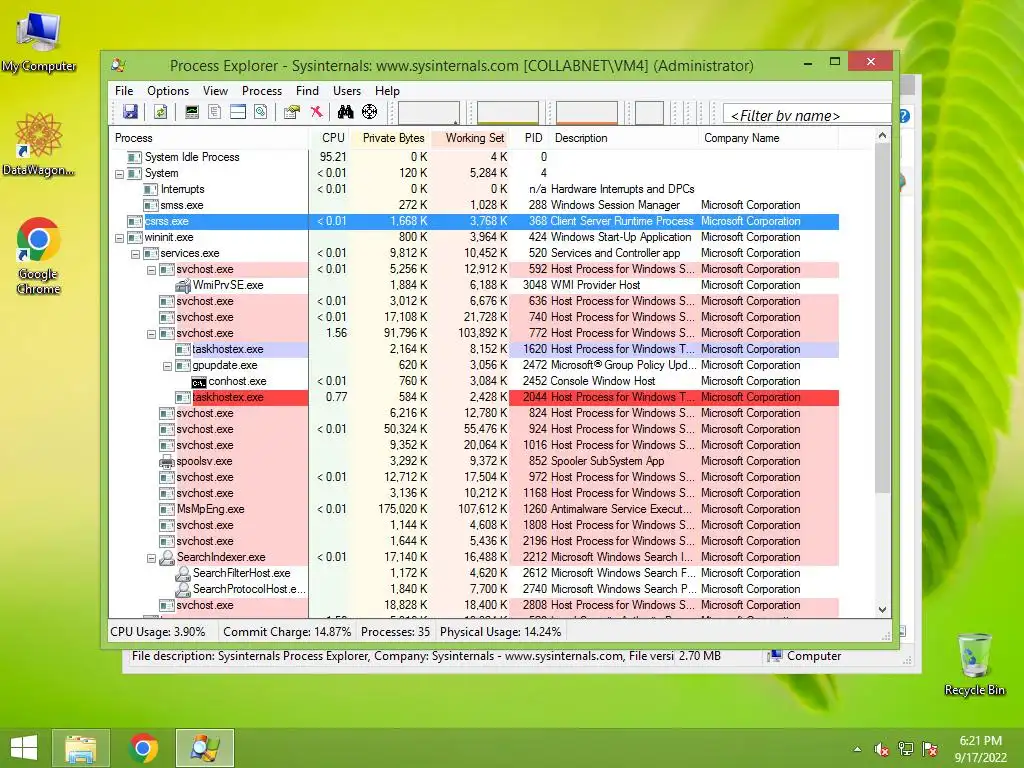
Task: Collapse the wininit.exe tree node
Action: (120, 238)
